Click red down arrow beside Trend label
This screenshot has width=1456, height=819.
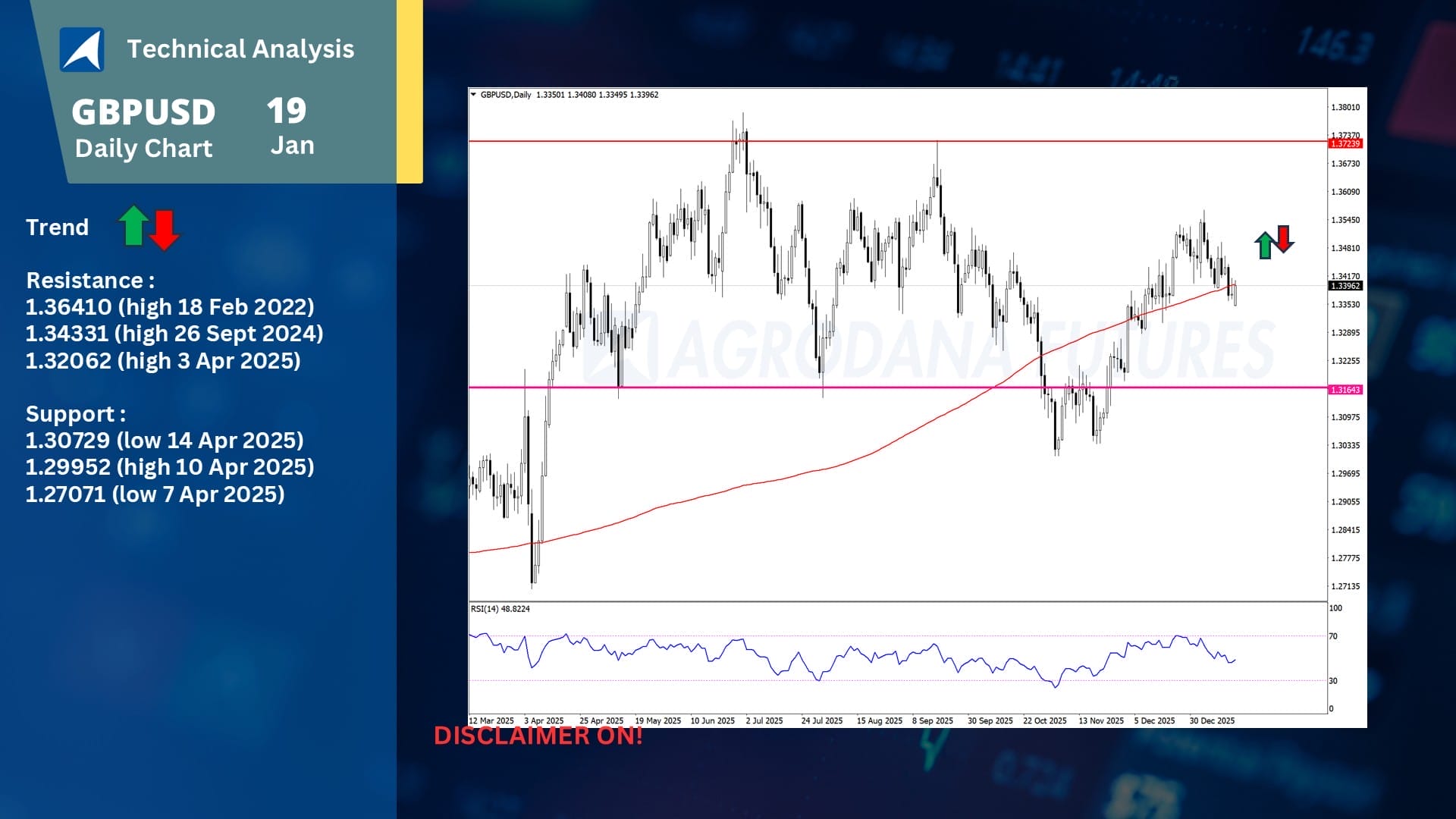click(164, 230)
